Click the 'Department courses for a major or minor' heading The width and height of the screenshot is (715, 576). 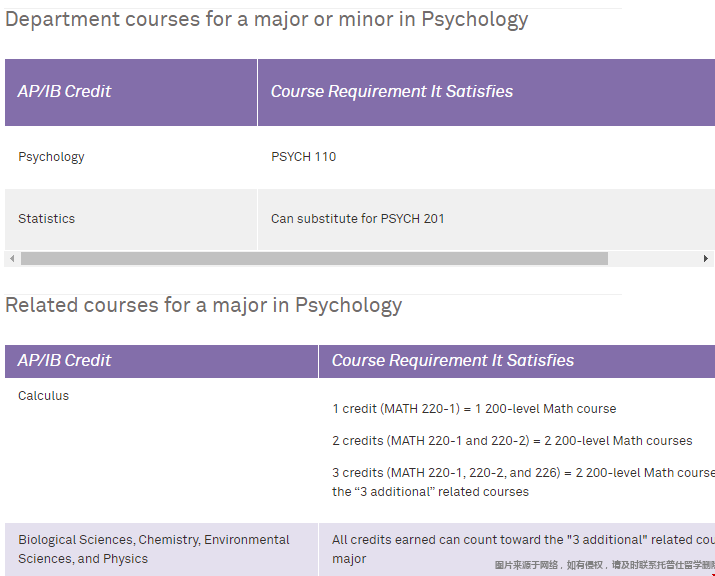tap(267, 19)
